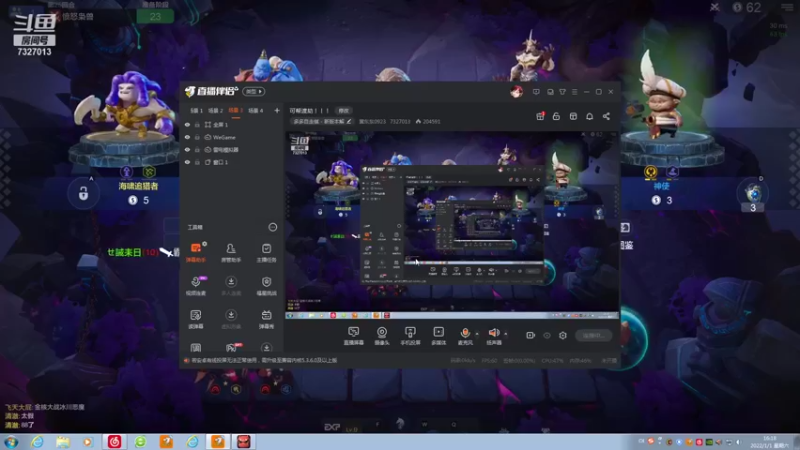Click the user avatar in the title bar
Screen dimensions: 800x450
coord(516,92)
